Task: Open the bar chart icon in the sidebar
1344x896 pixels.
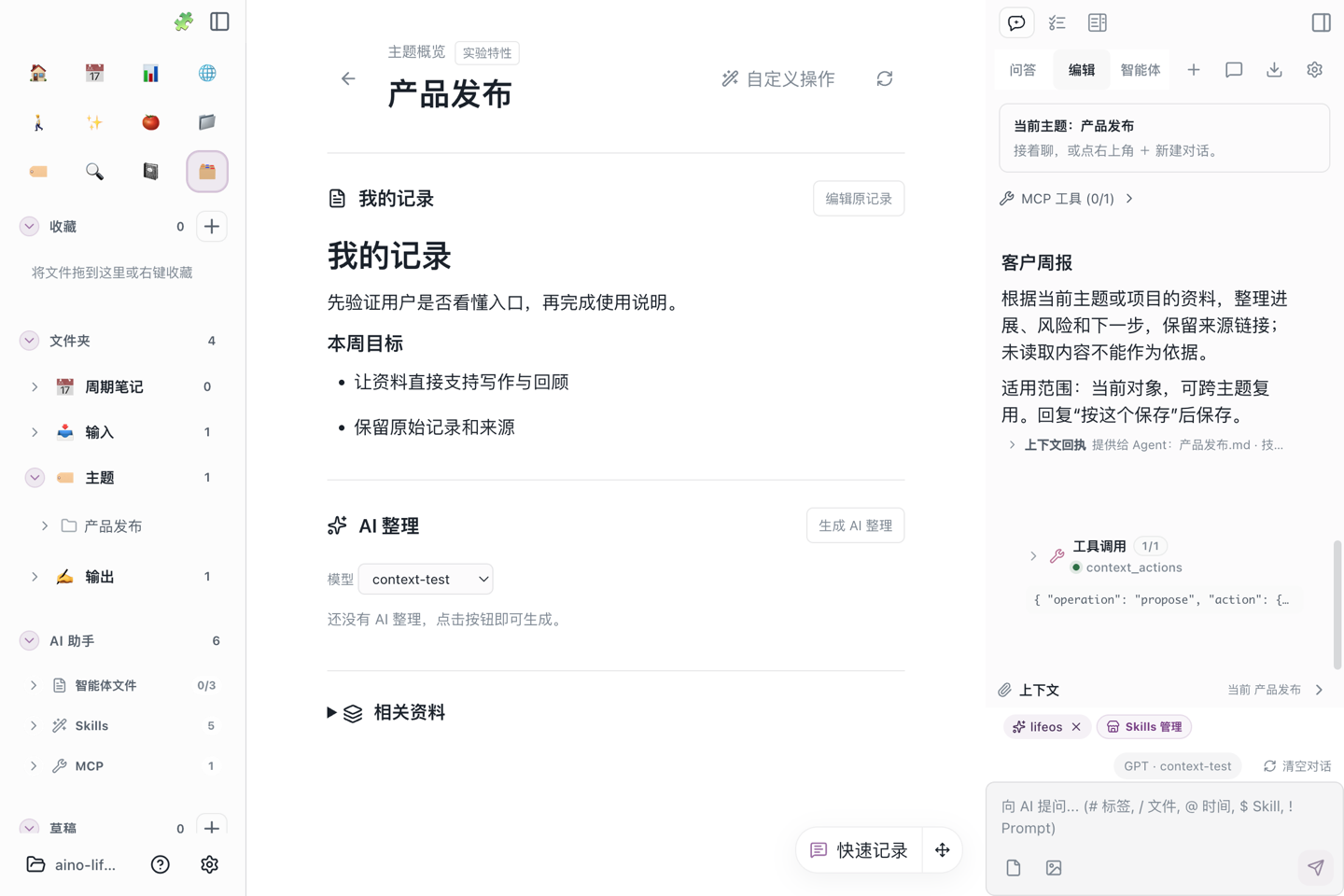Action: coord(150,73)
